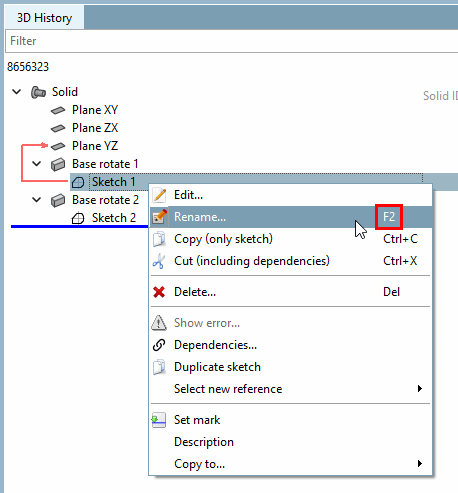Collapse the Solid tree node

pyautogui.click(x=17, y=92)
